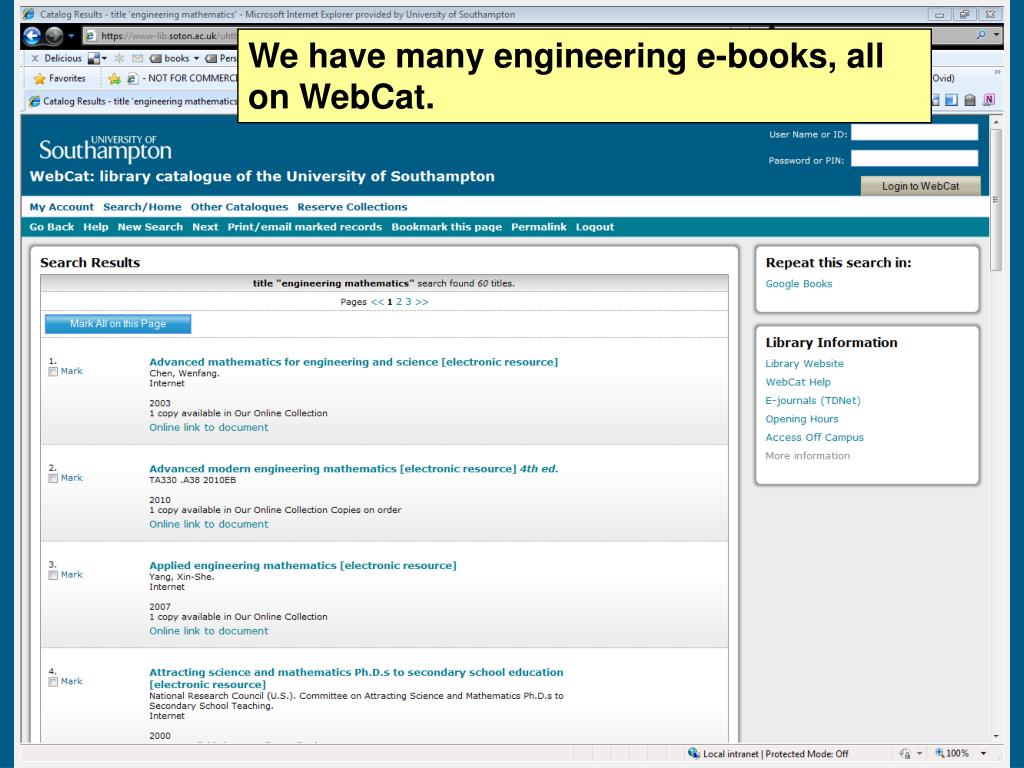Screen dimensions: 1024x768
Task: Click the Login to WebCat button
Action: click(920, 186)
